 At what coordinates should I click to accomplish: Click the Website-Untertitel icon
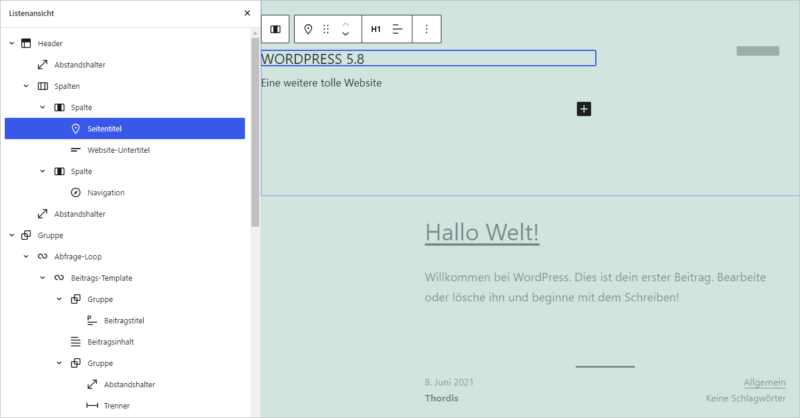76,150
